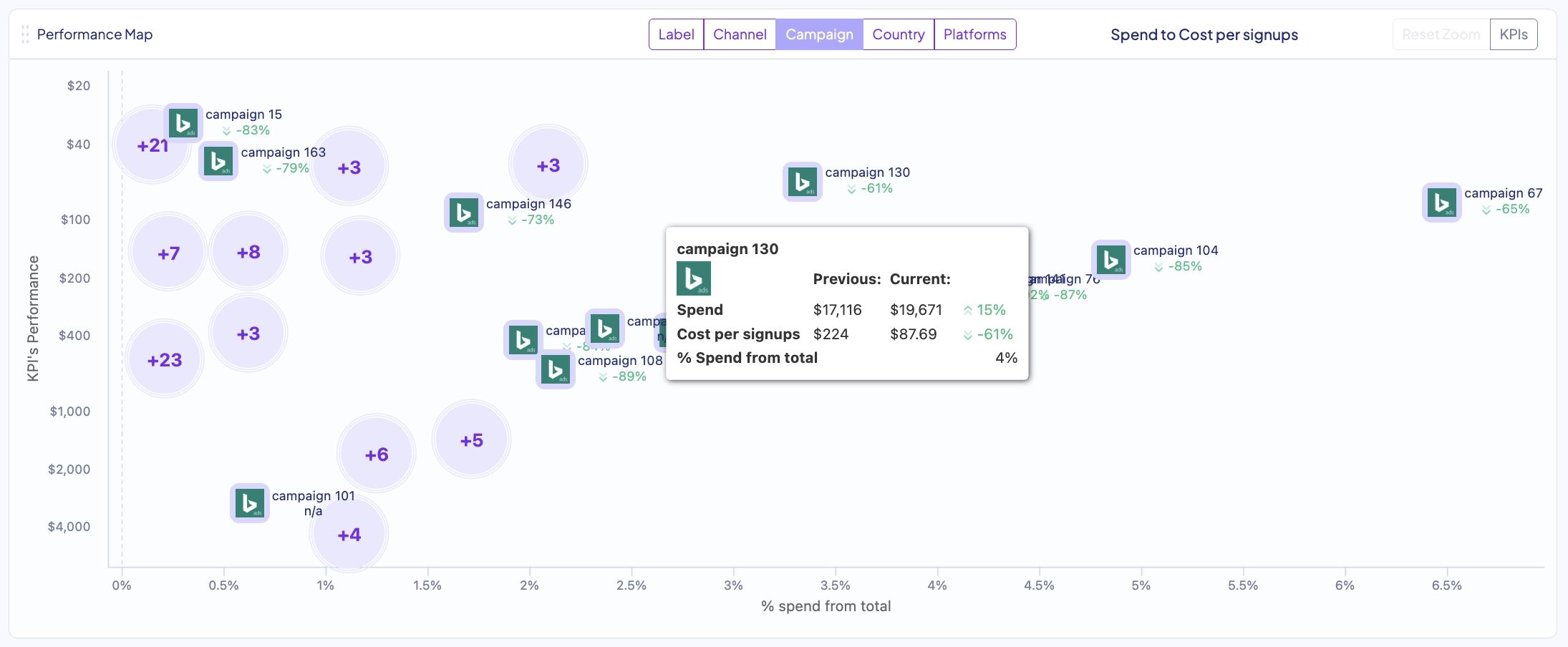Click the campaign 104 Bing Ads icon

click(1111, 260)
